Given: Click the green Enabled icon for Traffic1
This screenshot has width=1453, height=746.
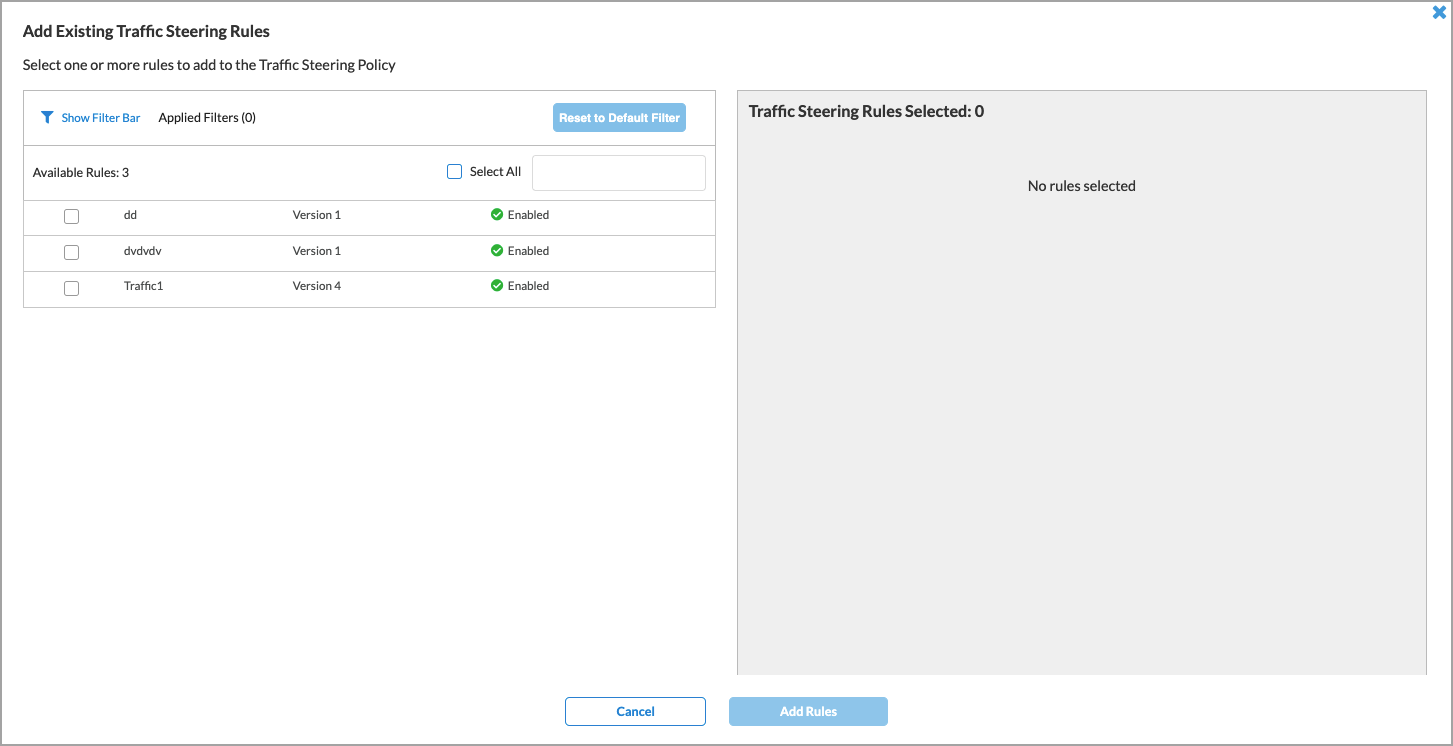Looking at the screenshot, I should (x=497, y=285).
